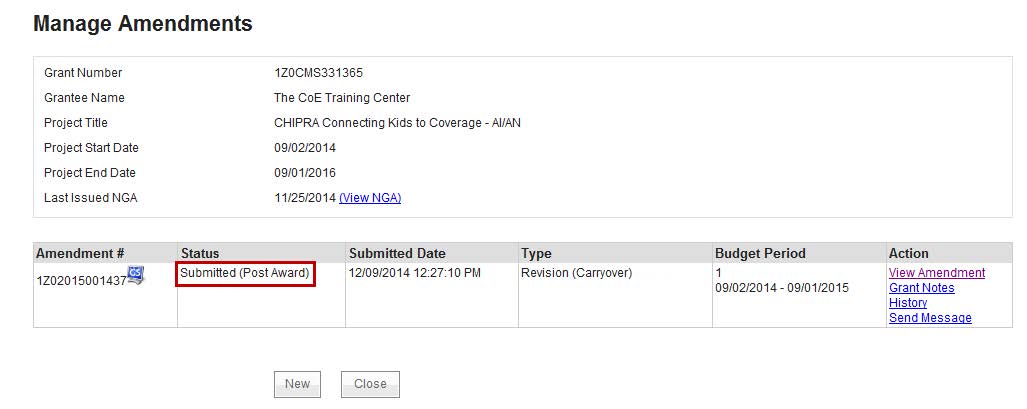Click the Action column header
This screenshot has width=1027, height=409.
tap(909, 253)
